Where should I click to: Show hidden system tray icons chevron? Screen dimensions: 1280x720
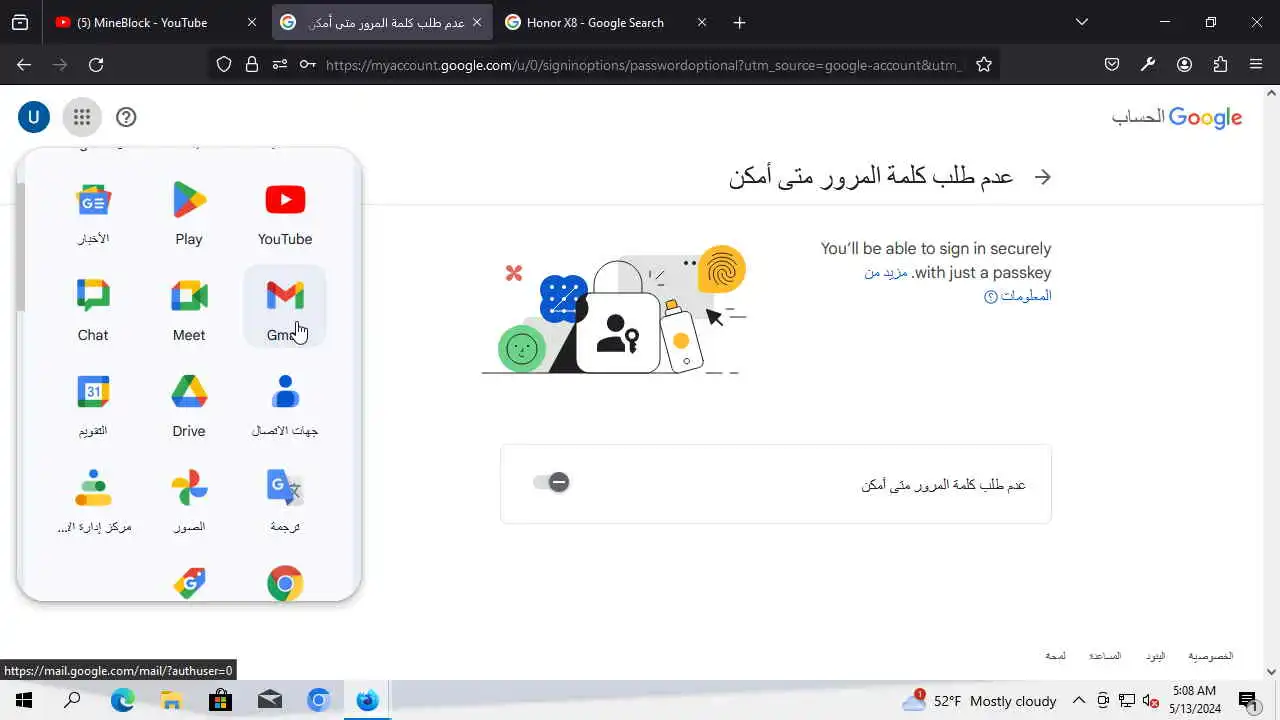pyautogui.click(x=1078, y=701)
